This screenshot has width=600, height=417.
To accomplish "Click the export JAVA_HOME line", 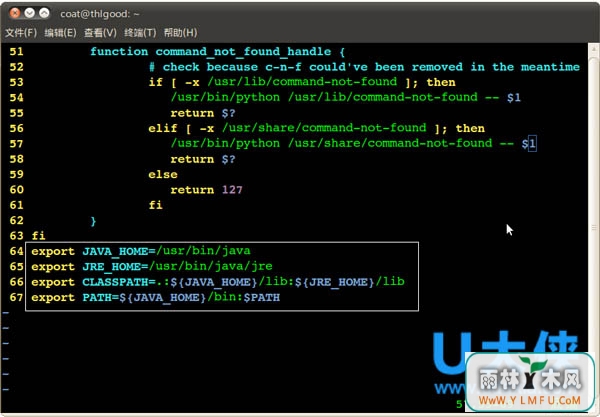I will tap(141, 251).
